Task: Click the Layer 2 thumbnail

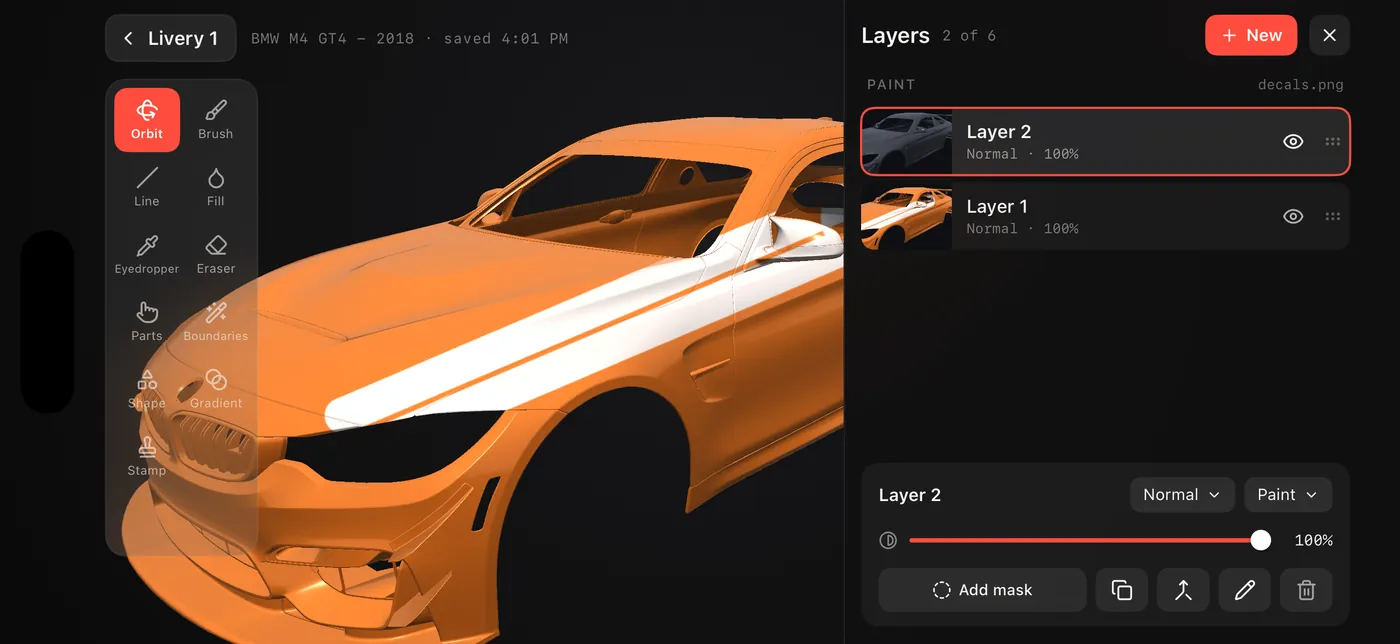Action: pyautogui.click(x=907, y=142)
